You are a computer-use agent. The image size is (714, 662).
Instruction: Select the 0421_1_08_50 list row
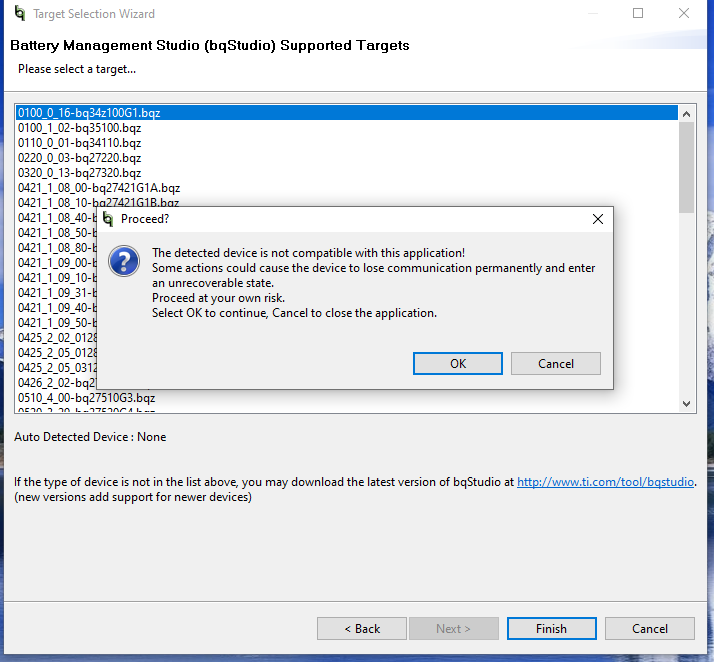(x=56, y=233)
